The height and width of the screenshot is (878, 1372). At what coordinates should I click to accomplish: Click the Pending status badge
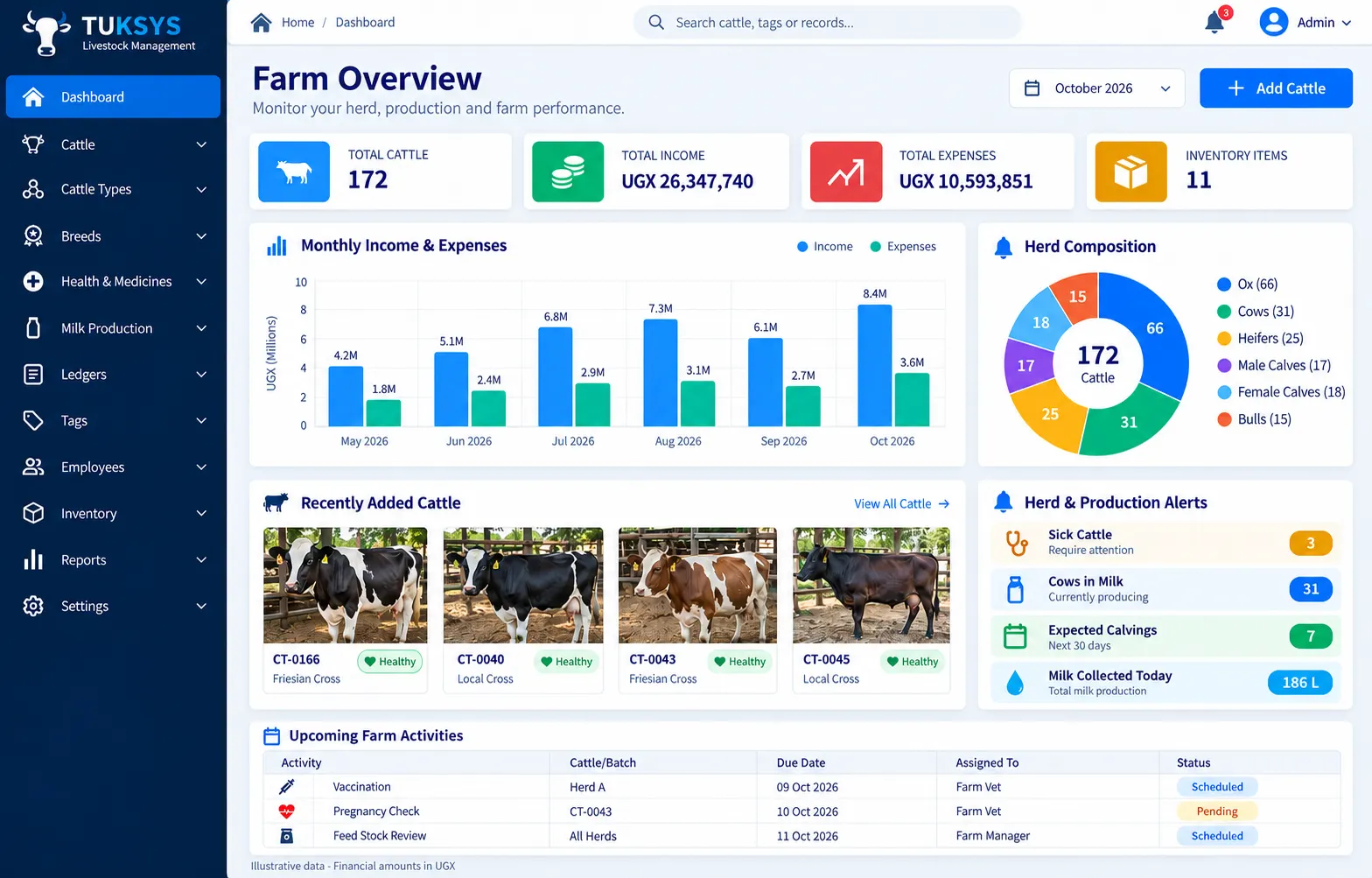point(1217,811)
